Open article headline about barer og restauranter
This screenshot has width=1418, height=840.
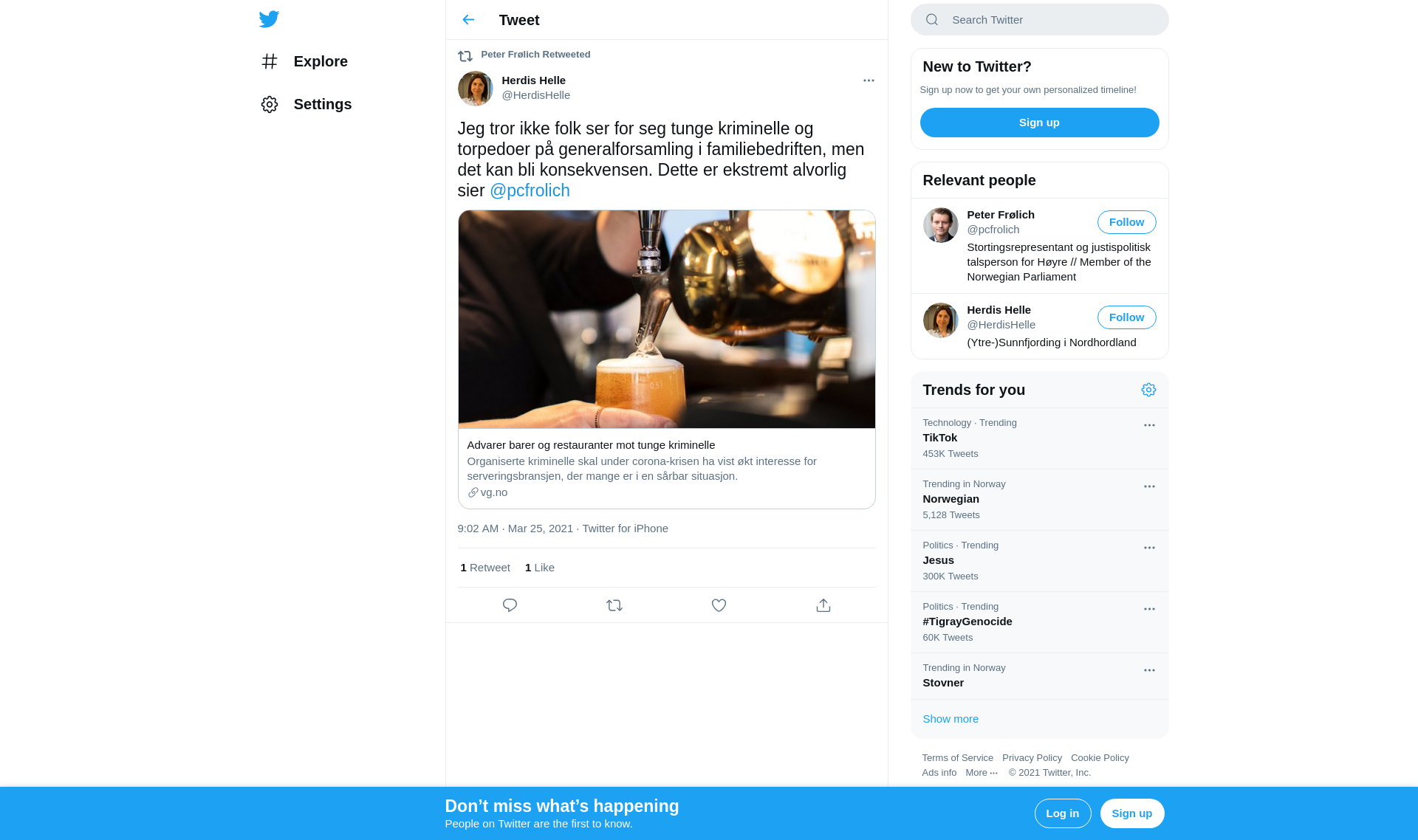[x=591, y=445]
